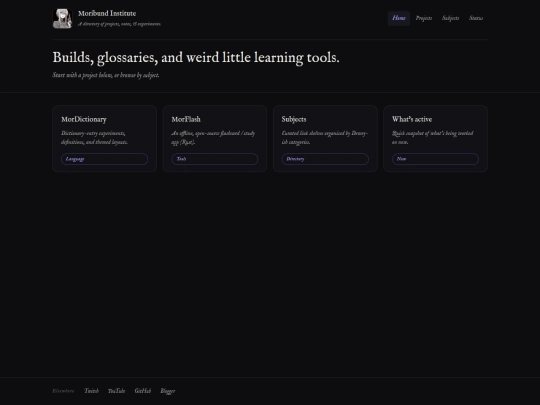The width and height of the screenshot is (540, 405).
Task: Click the Tools tag pill
Action: [215, 159]
